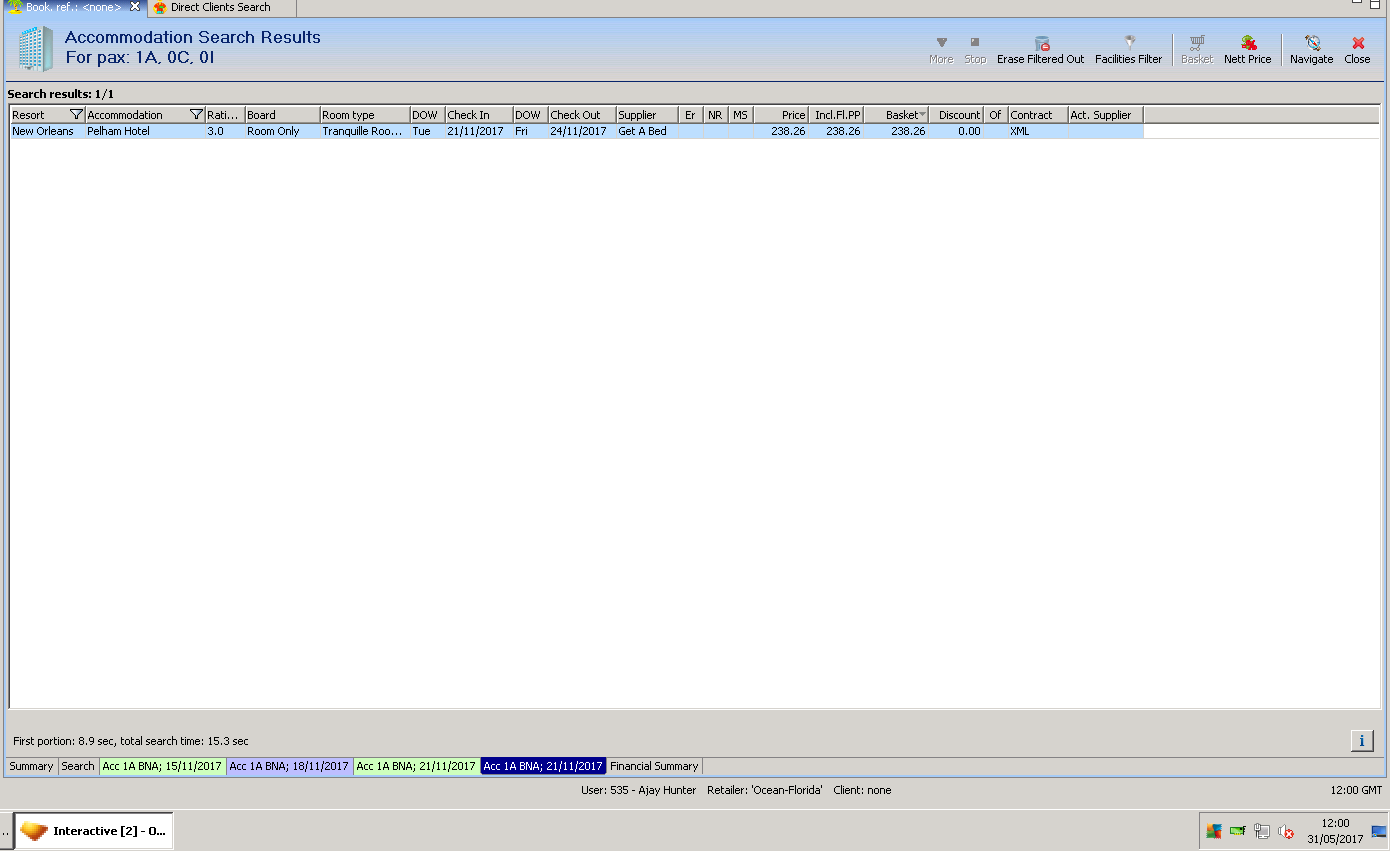
Task: Click the muted volume icon in system tray
Action: pyautogui.click(x=1286, y=832)
